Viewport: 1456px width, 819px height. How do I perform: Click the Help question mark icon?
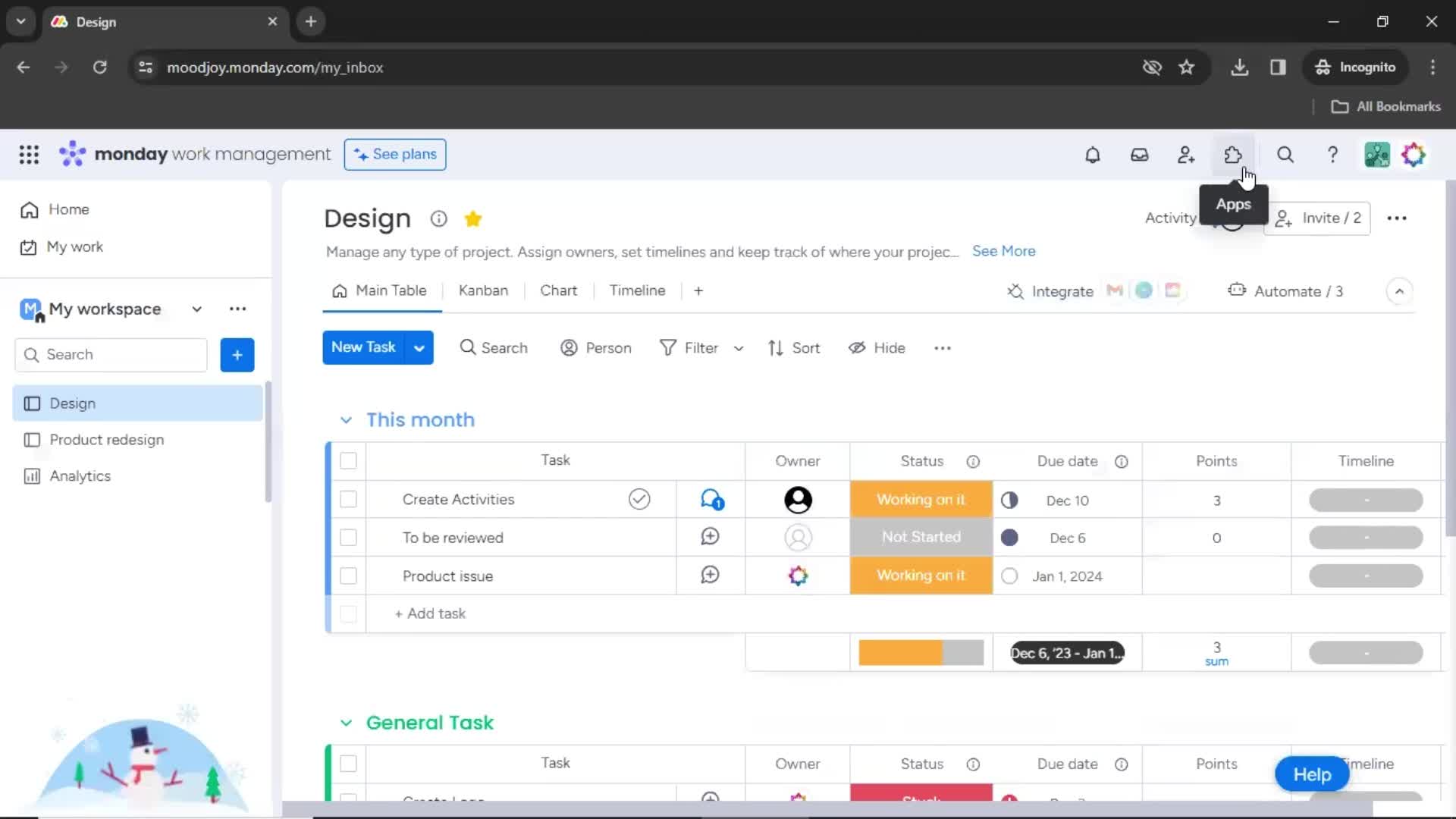tap(1333, 154)
